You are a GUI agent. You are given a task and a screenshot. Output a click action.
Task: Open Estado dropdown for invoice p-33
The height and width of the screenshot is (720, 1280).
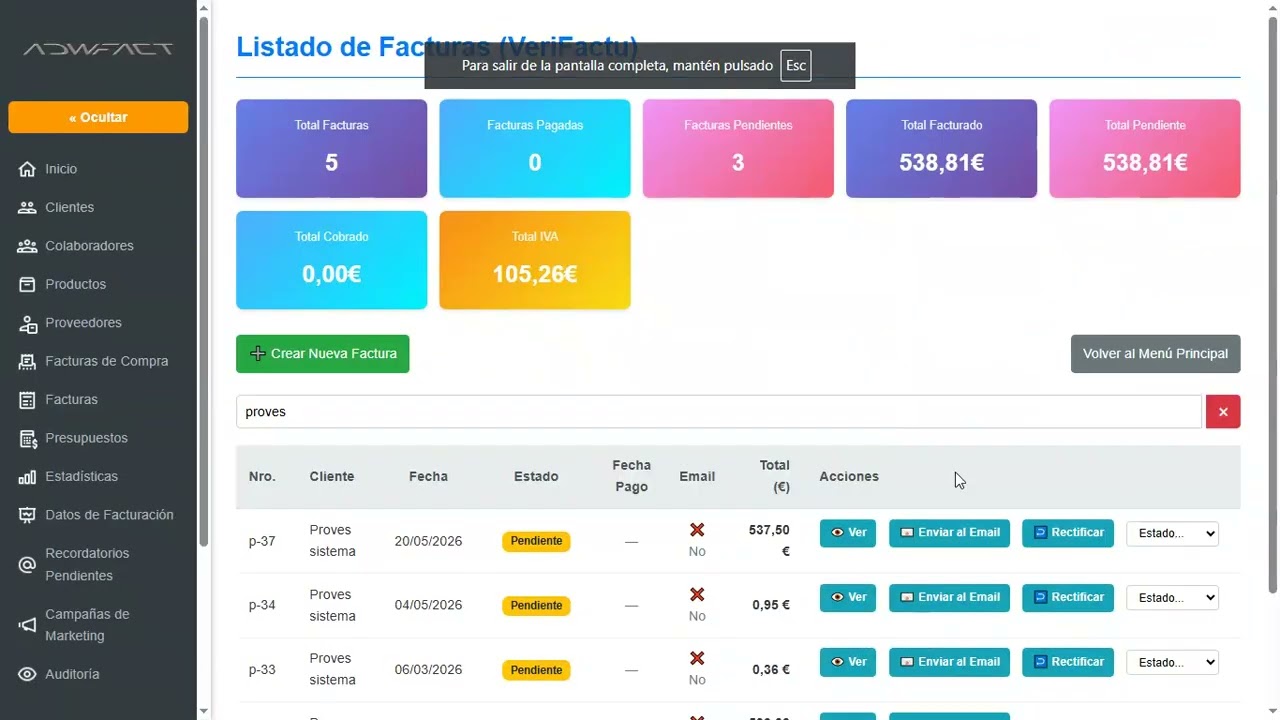pyautogui.click(x=1172, y=662)
